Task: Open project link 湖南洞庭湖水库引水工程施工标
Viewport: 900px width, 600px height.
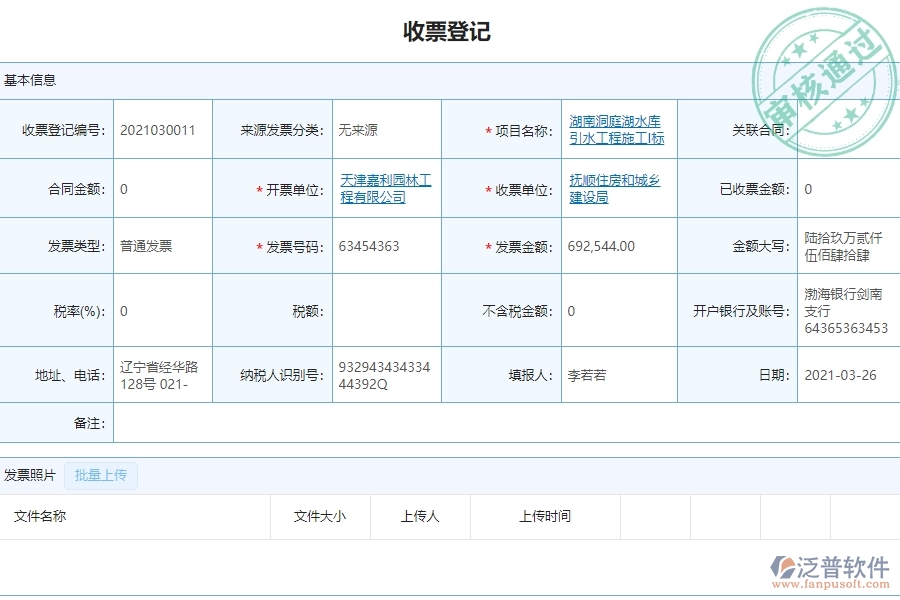Action: point(617,129)
